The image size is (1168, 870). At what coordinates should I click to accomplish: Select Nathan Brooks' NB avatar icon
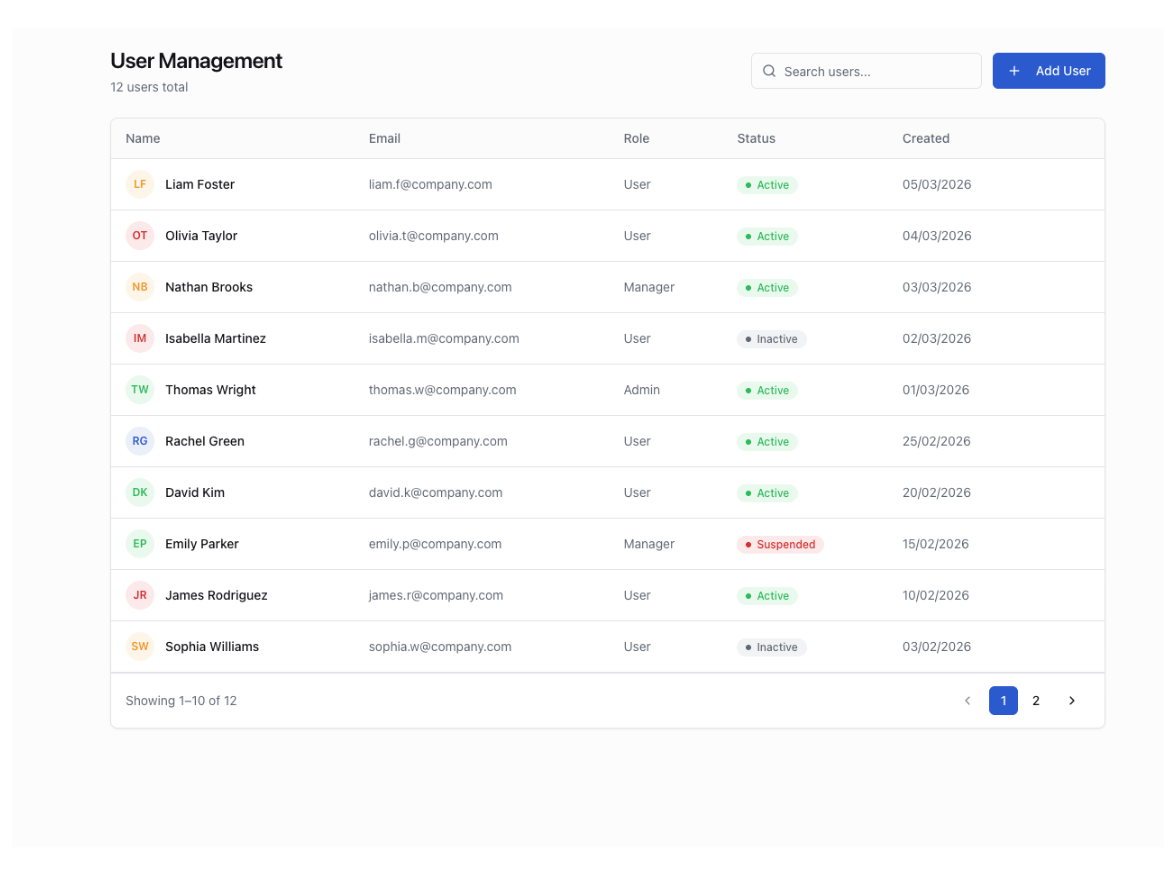(x=139, y=287)
